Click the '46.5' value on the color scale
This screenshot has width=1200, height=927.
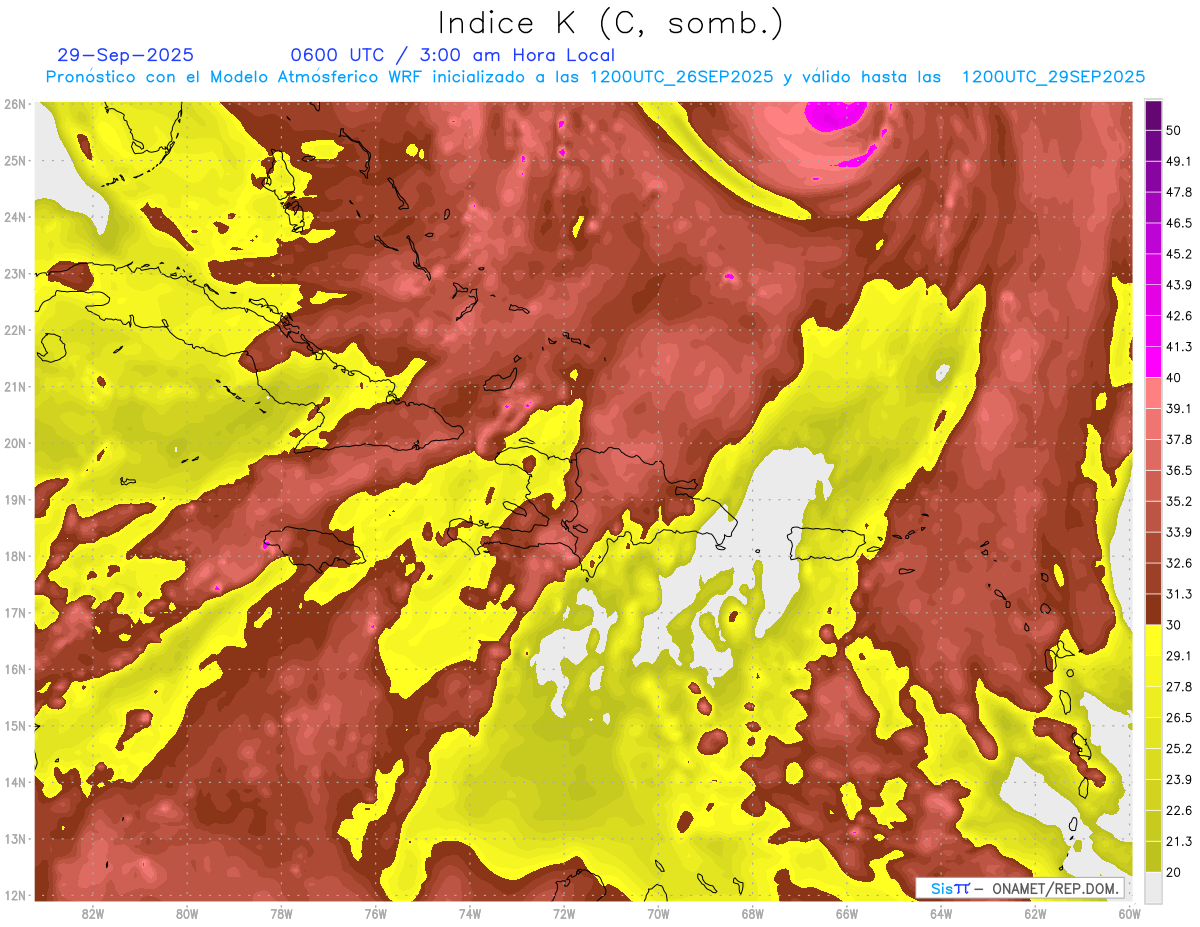click(x=1178, y=223)
